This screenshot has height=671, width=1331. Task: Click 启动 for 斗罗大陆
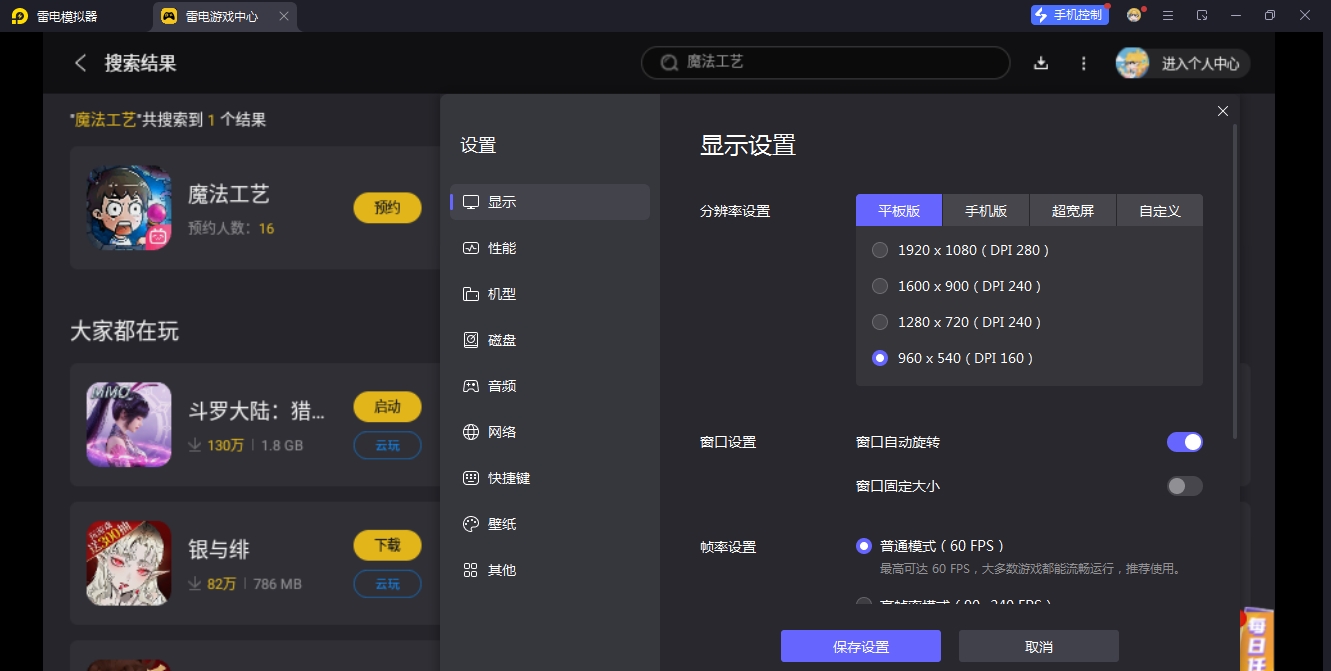coord(387,407)
